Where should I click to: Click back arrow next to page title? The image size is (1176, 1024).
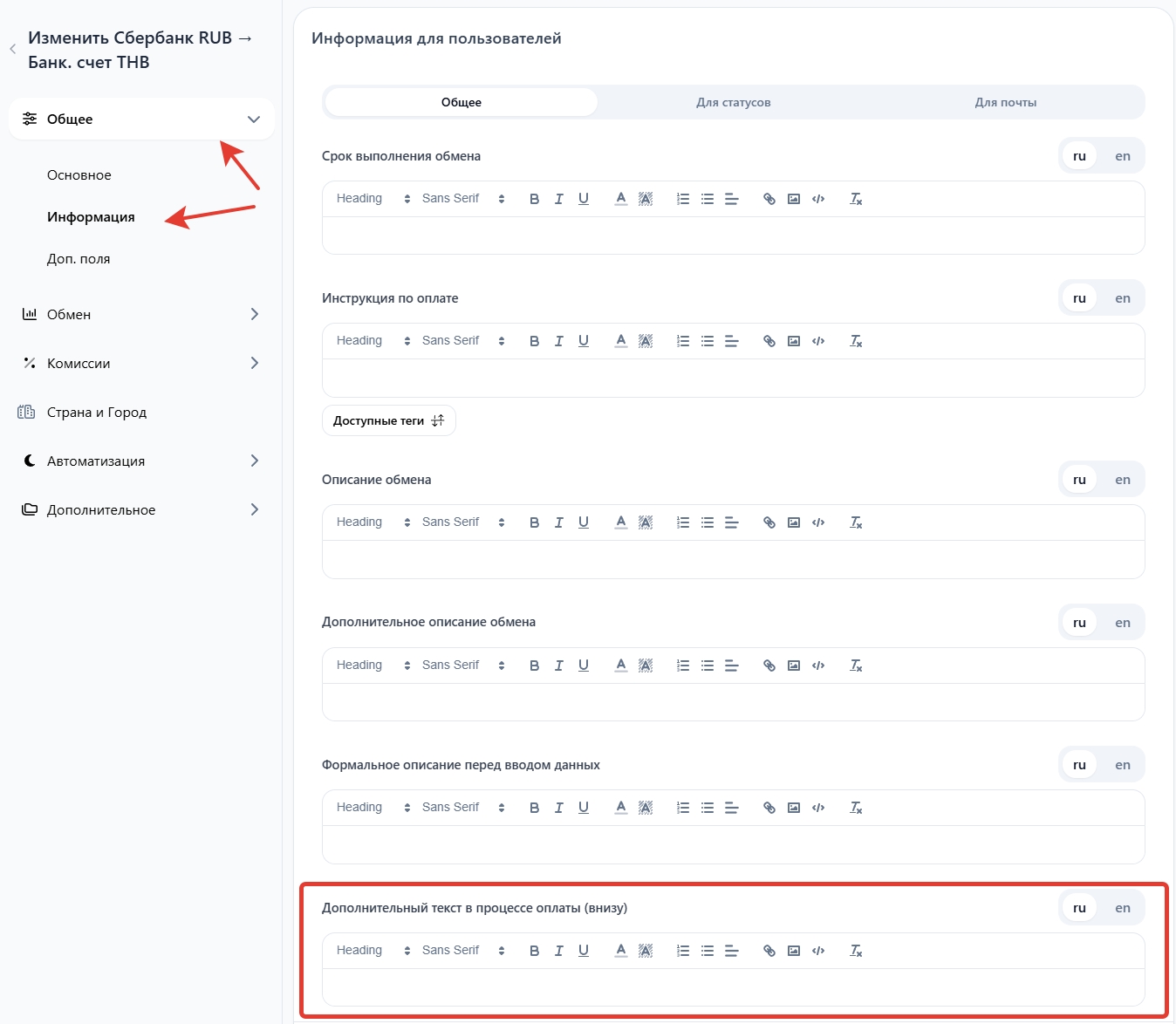[x=13, y=50]
